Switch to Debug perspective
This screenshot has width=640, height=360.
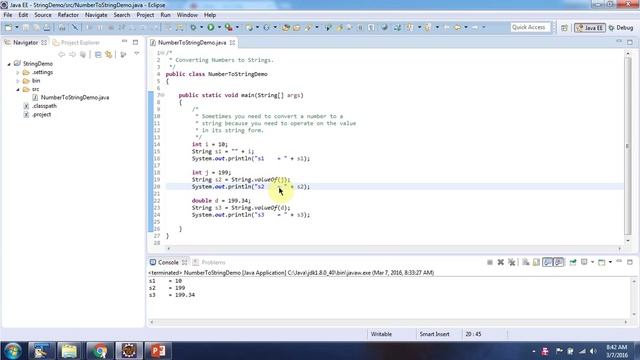pyautogui.click(x=621, y=28)
